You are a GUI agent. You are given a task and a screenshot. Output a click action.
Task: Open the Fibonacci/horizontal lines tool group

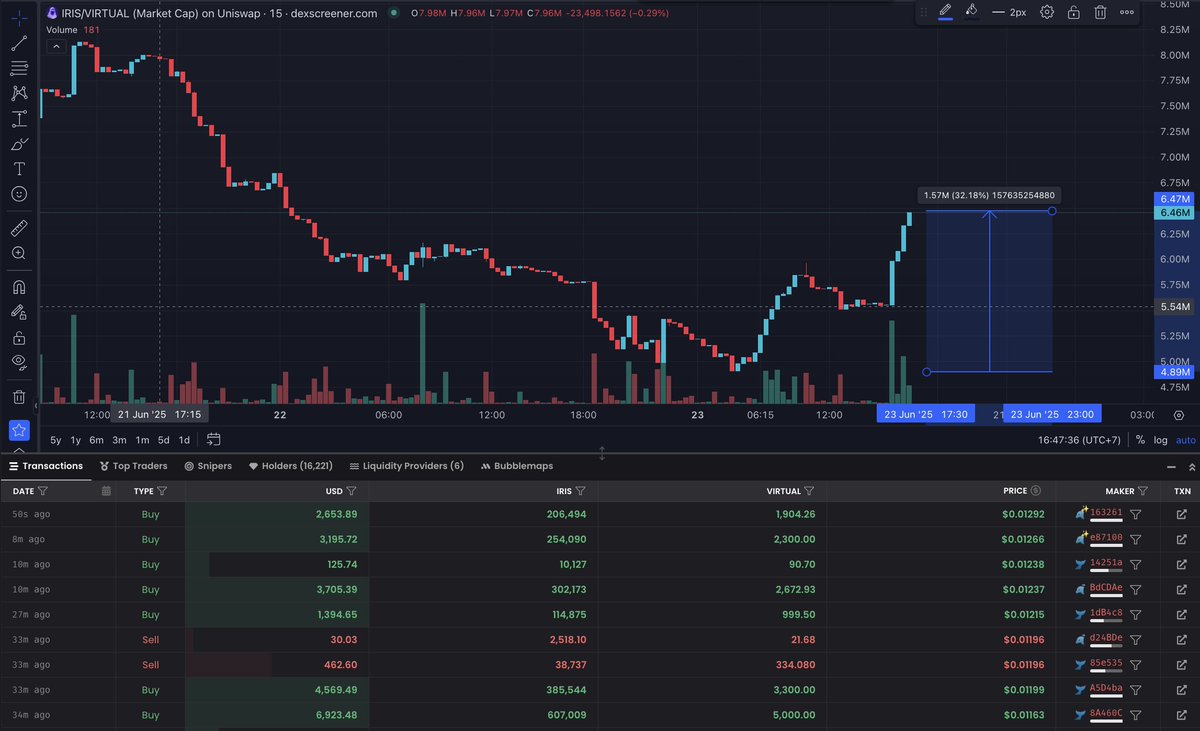click(19, 69)
